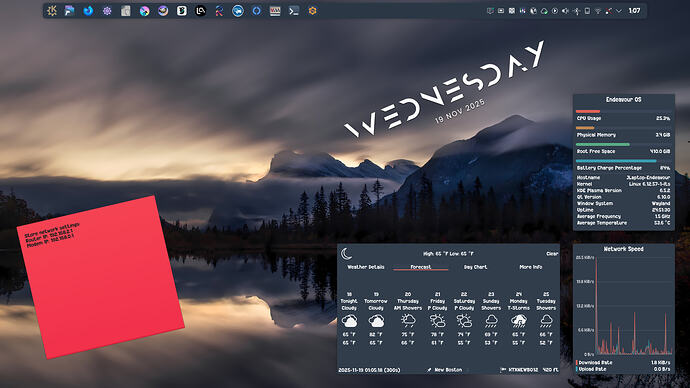Click the 1:07 clock in the panel
690x388 pixels.
[x=634, y=11]
